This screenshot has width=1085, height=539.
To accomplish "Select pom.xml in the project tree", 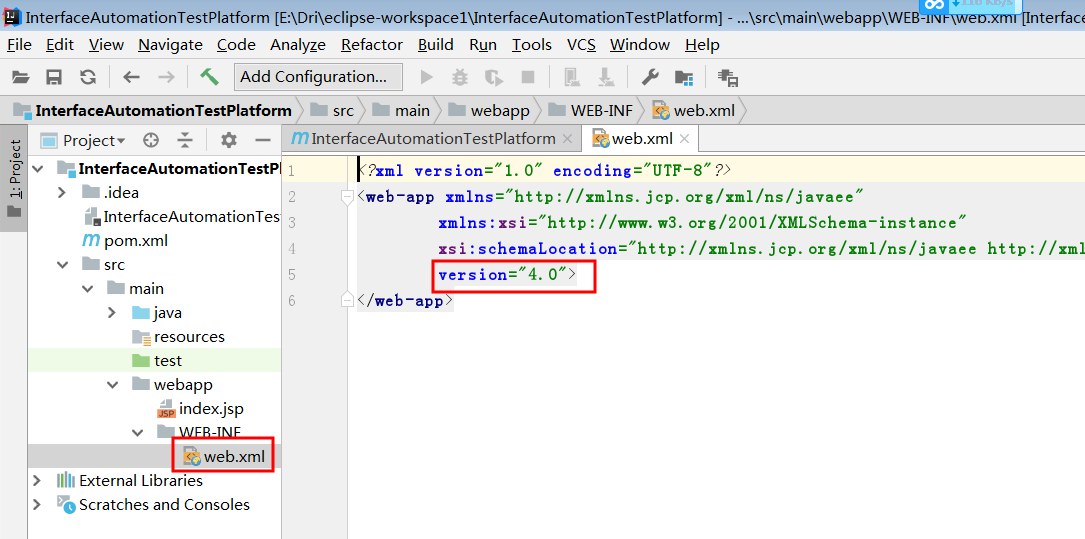I will point(126,241).
